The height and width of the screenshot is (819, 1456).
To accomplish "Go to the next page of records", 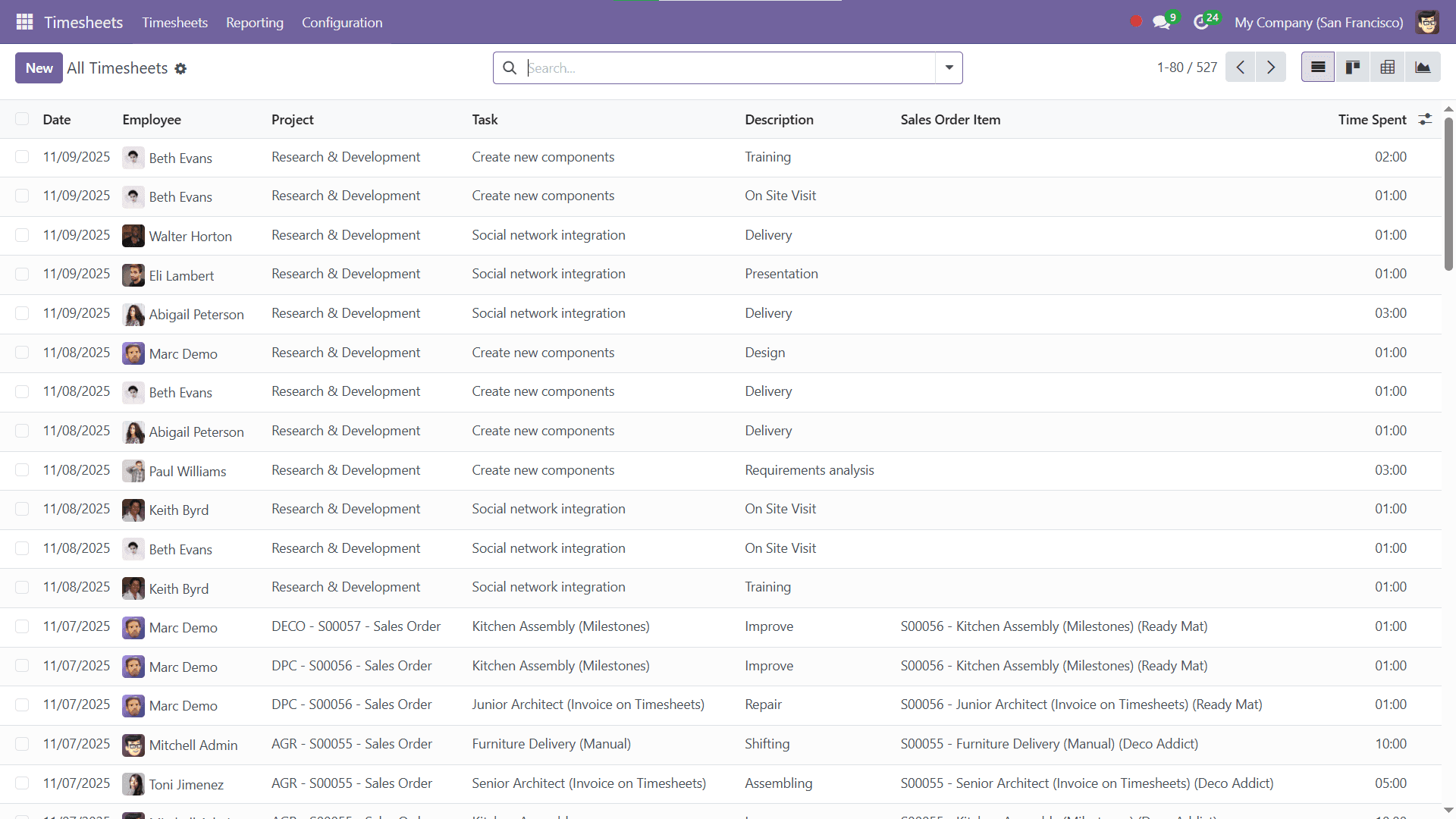I will point(1271,67).
